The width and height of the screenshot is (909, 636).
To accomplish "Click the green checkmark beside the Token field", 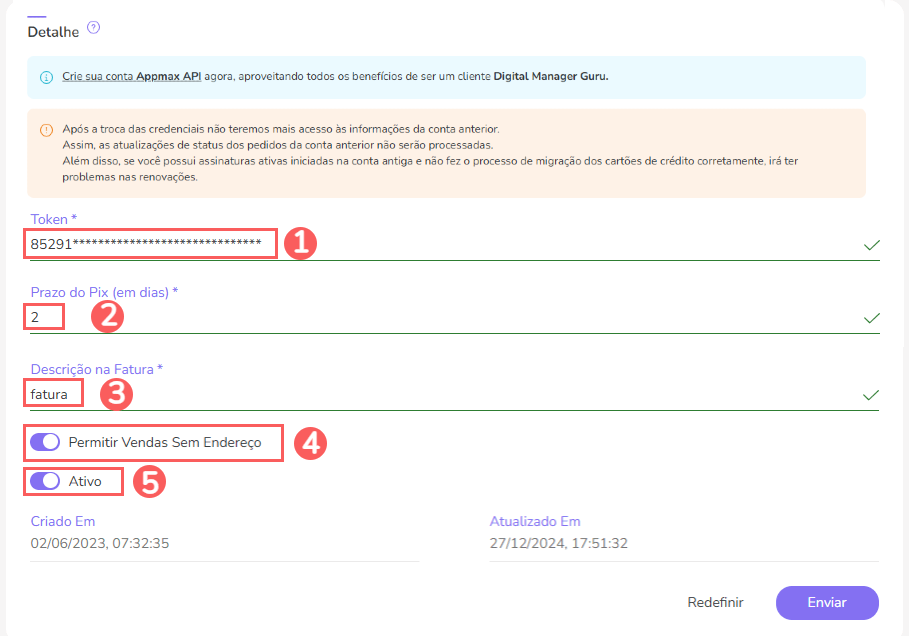I will (x=872, y=243).
